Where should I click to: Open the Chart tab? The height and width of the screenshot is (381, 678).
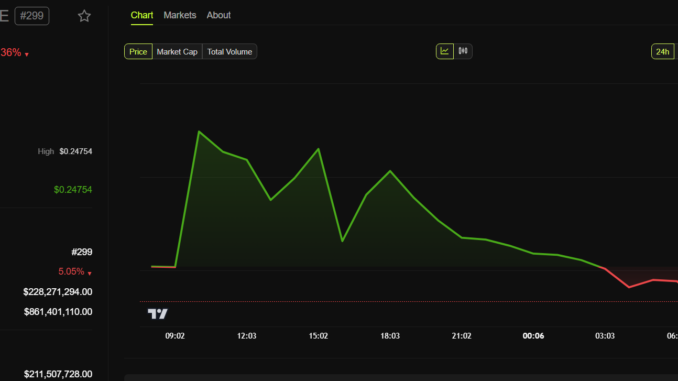point(142,15)
